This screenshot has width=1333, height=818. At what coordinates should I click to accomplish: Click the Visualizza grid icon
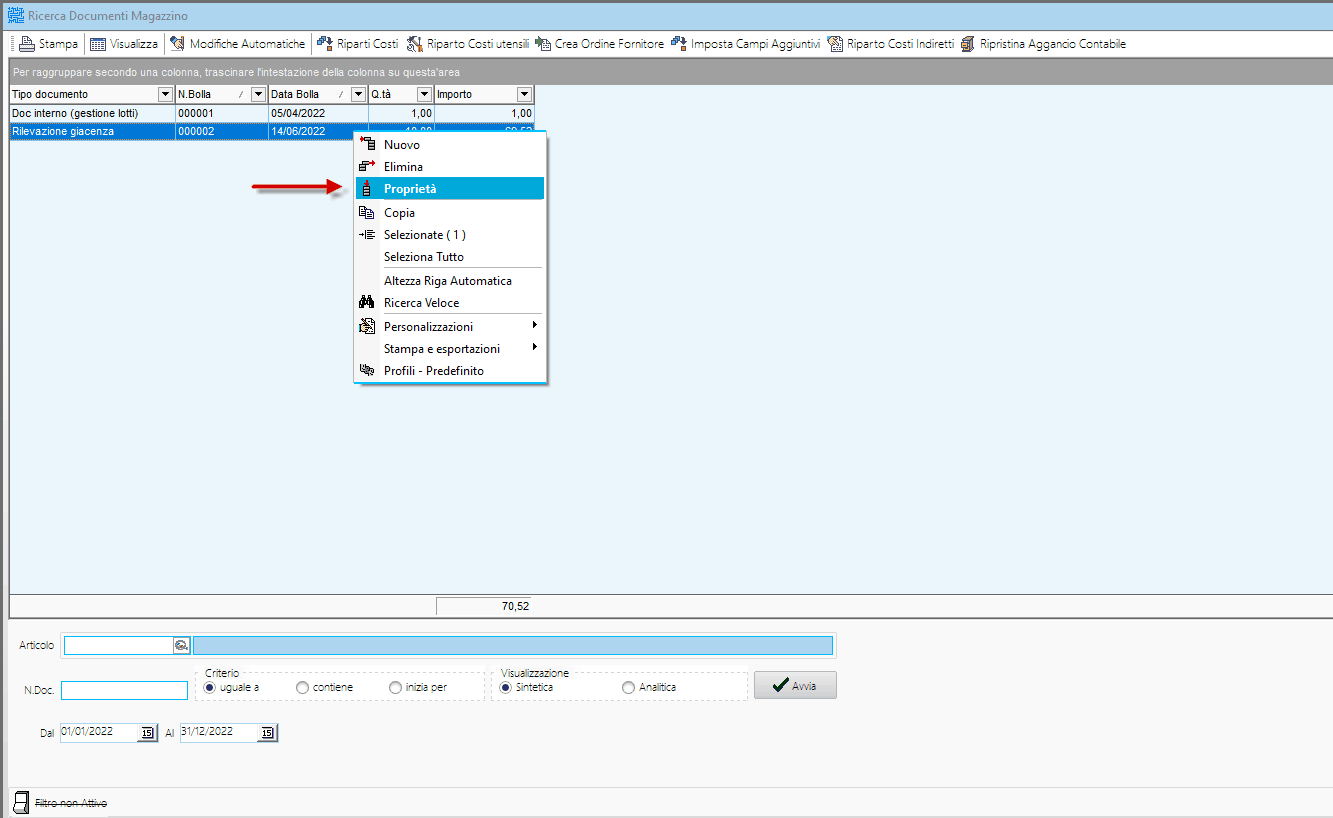[98, 44]
